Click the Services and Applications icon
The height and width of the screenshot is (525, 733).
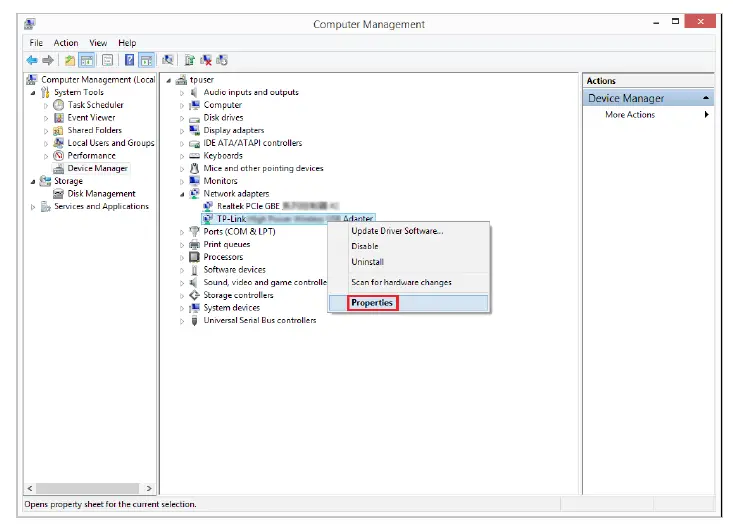coord(45,206)
